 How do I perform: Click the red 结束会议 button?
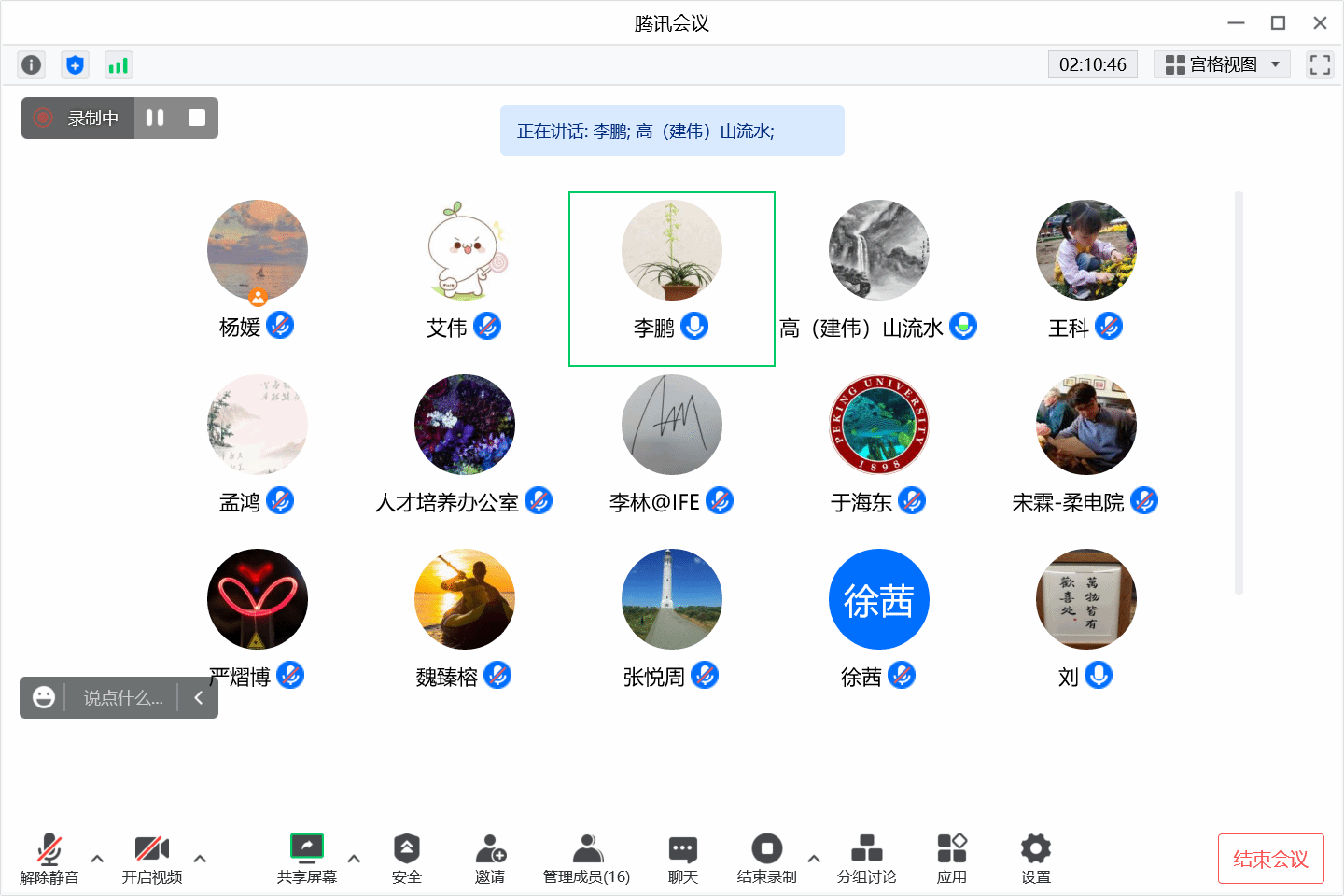pyautogui.click(x=1270, y=859)
